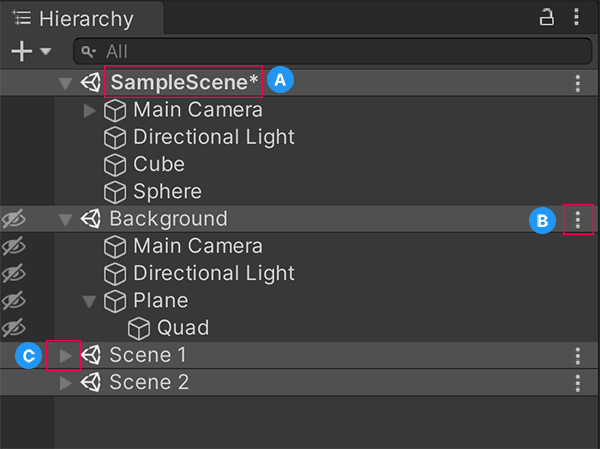Select the Sphere object
This screenshot has height=449, width=600.
click(x=166, y=191)
